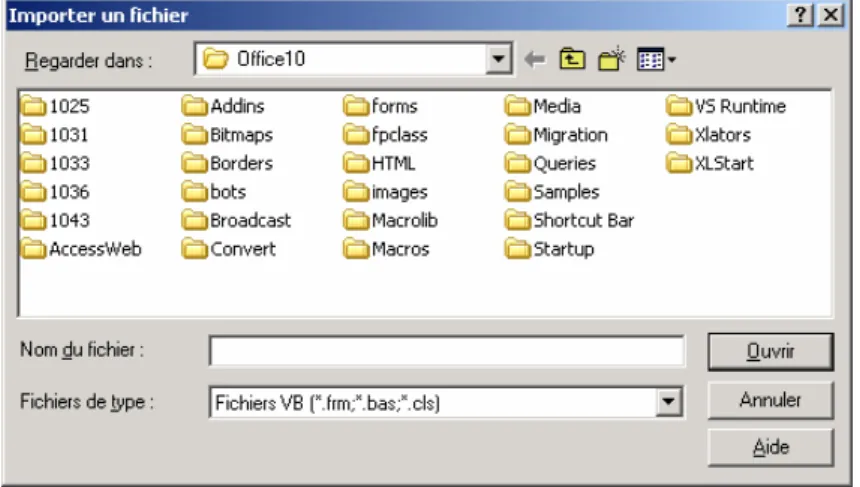The image size is (860, 487).
Task: Select the VS Runtime folder
Action: pyautogui.click(x=727, y=106)
